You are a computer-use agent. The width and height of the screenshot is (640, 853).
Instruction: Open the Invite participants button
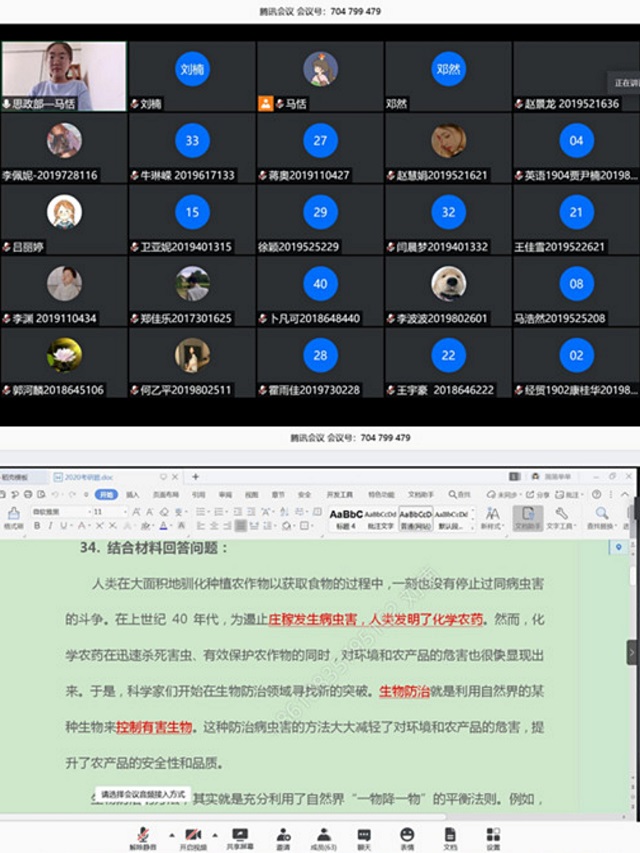(283, 838)
